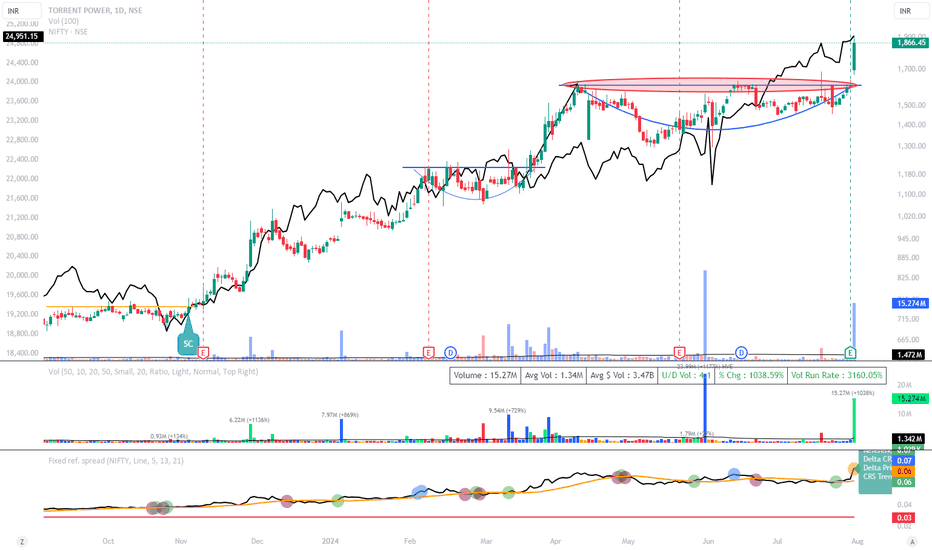Open the dividend D marker in mid-June

pos(741,353)
